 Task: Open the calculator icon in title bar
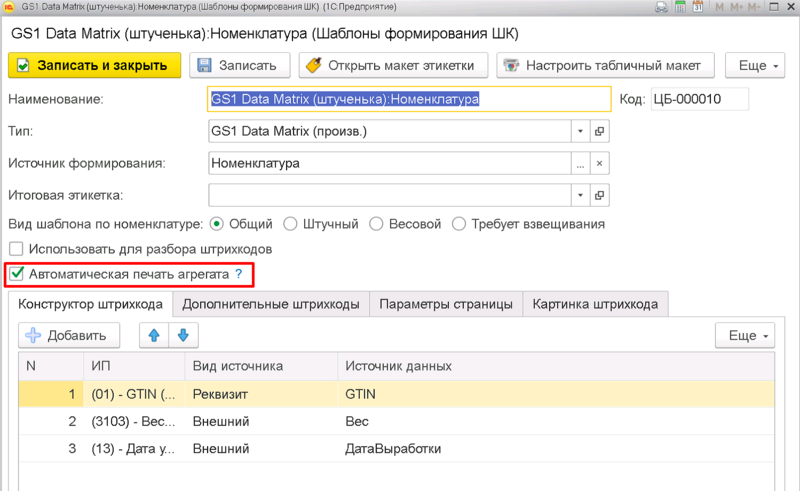[x=680, y=7]
